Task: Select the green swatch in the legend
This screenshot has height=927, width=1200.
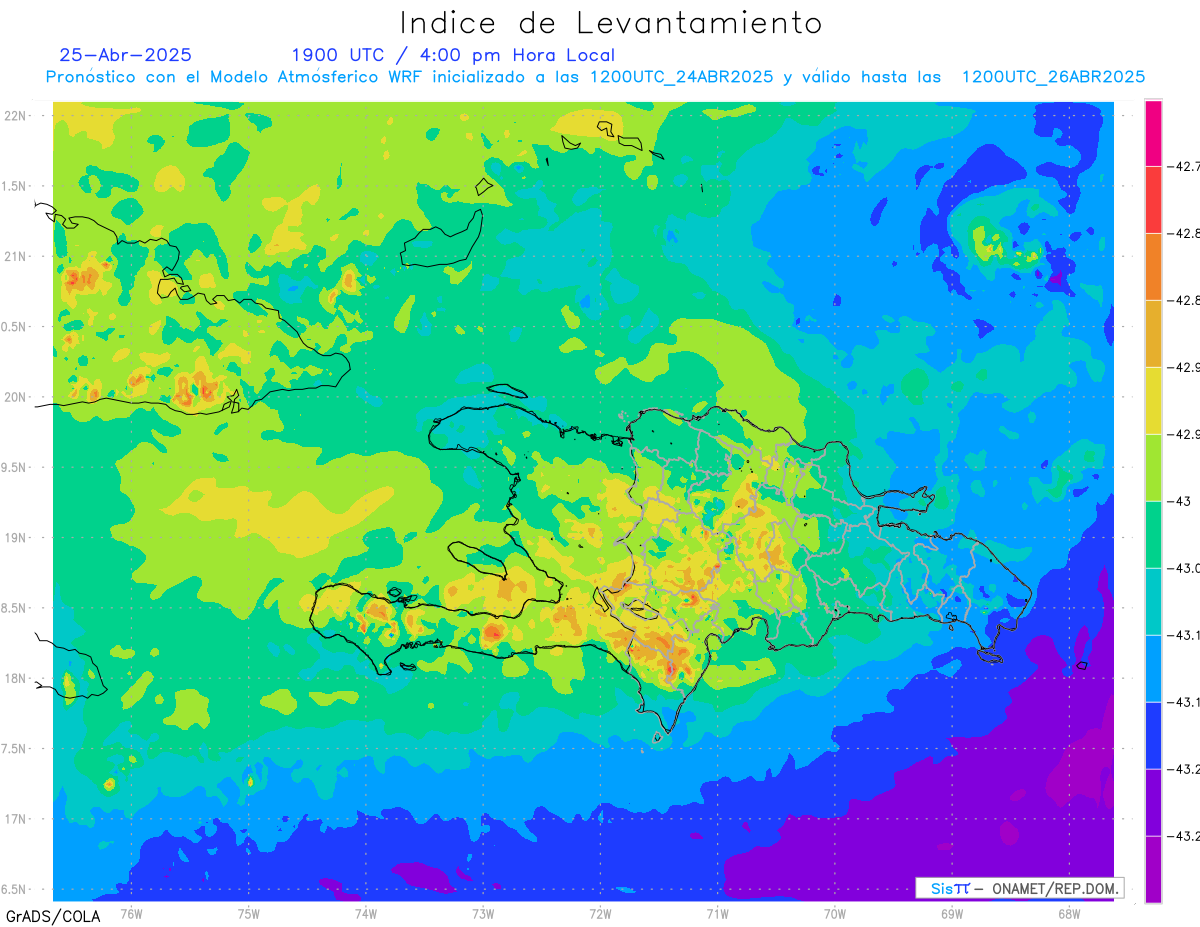Action: (1153, 535)
